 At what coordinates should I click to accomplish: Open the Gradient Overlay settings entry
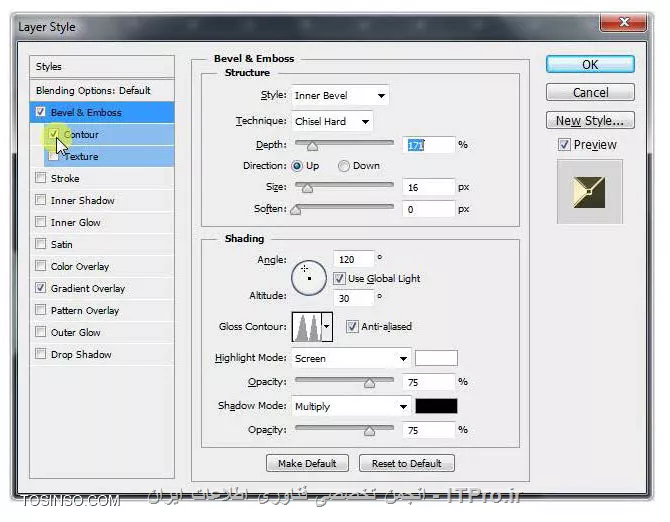coord(88,288)
